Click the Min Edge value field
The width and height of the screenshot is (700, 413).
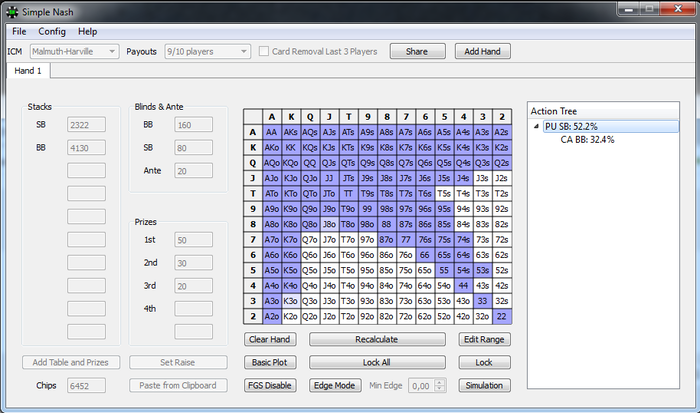coord(421,385)
